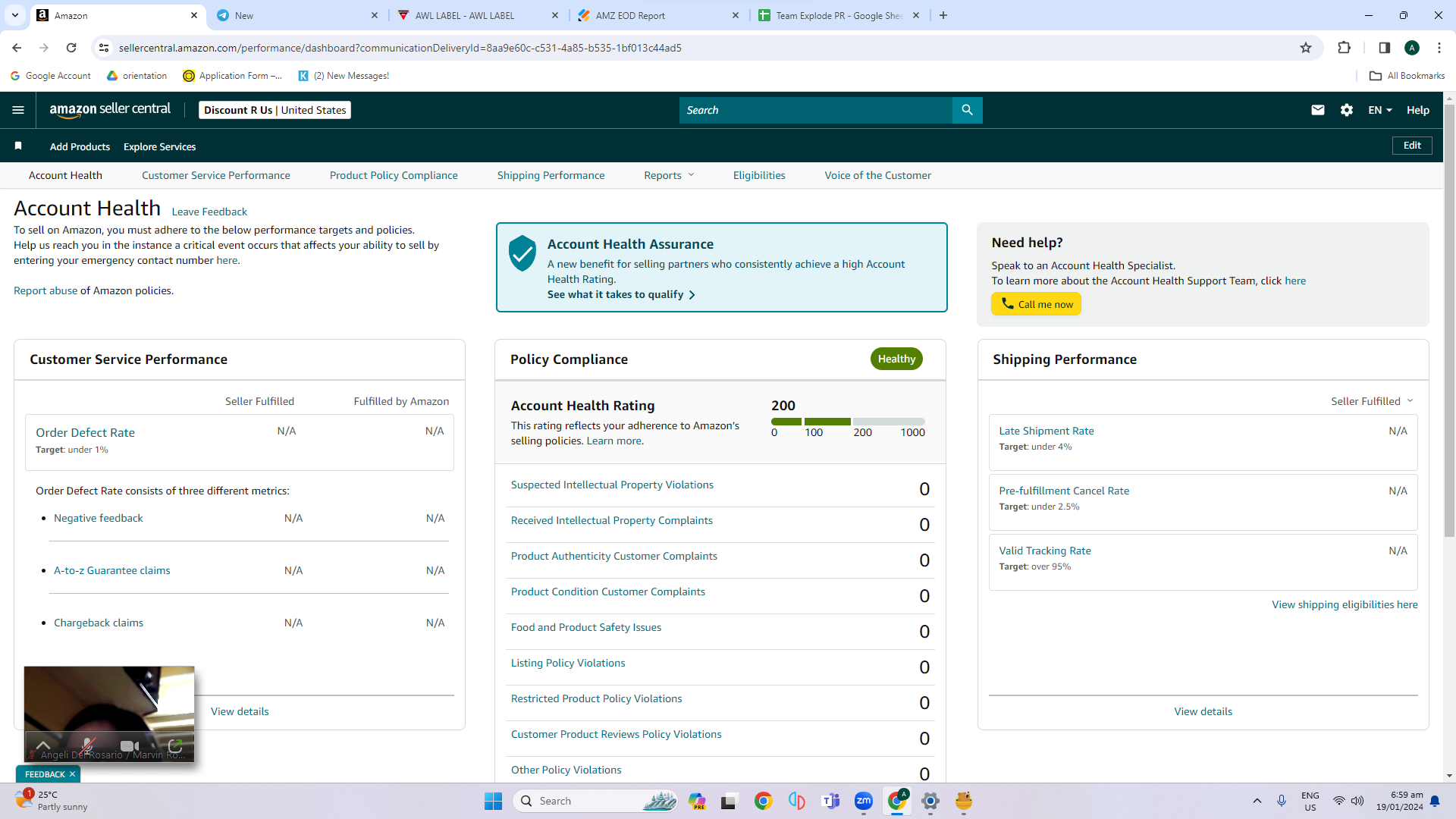The height and width of the screenshot is (819, 1456).
Task: Open Zoom from the taskbar
Action: tap(864, 801)
